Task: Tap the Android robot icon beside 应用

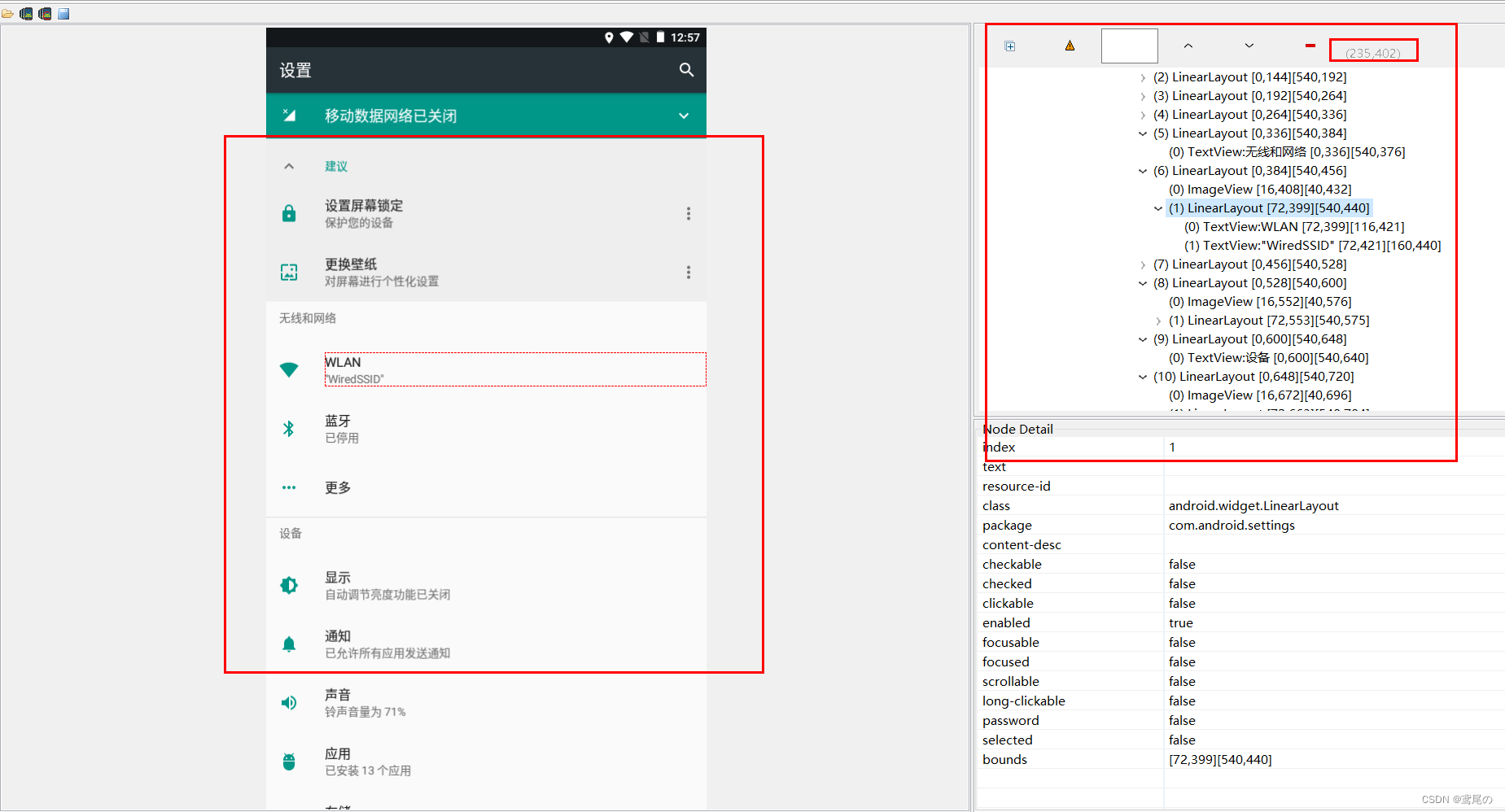Action: pos(289,762)
